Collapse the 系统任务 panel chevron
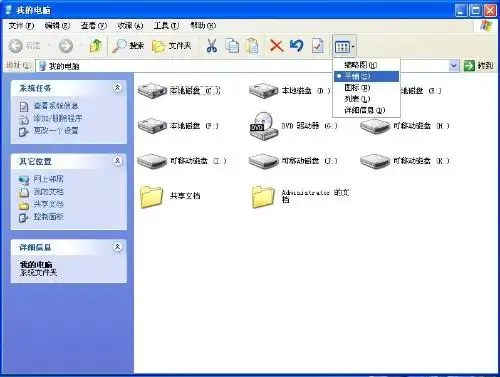 click(117, 88)
